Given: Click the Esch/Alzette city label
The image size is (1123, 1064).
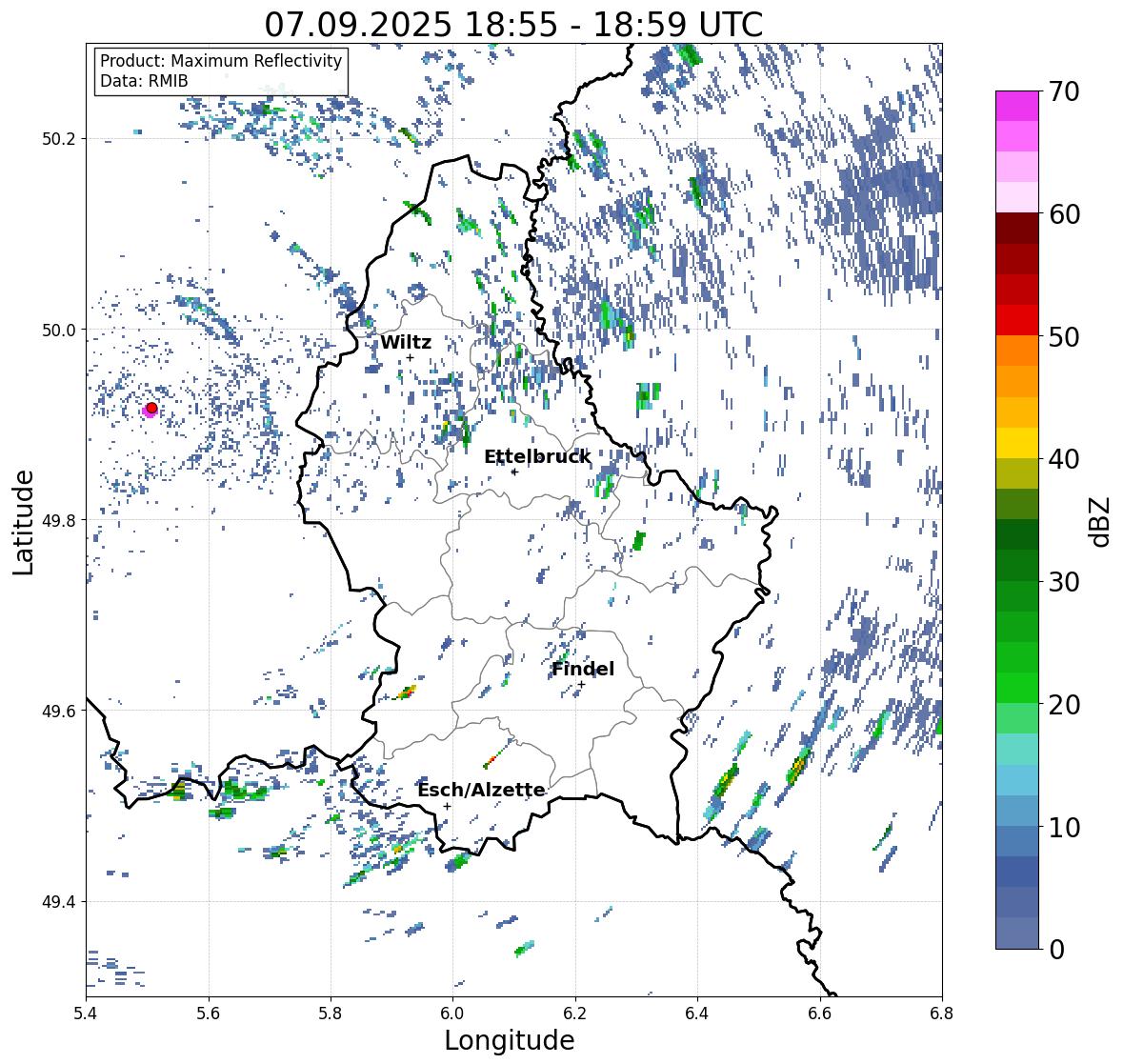Looking at the screenshot, I should tap(481, 790).
